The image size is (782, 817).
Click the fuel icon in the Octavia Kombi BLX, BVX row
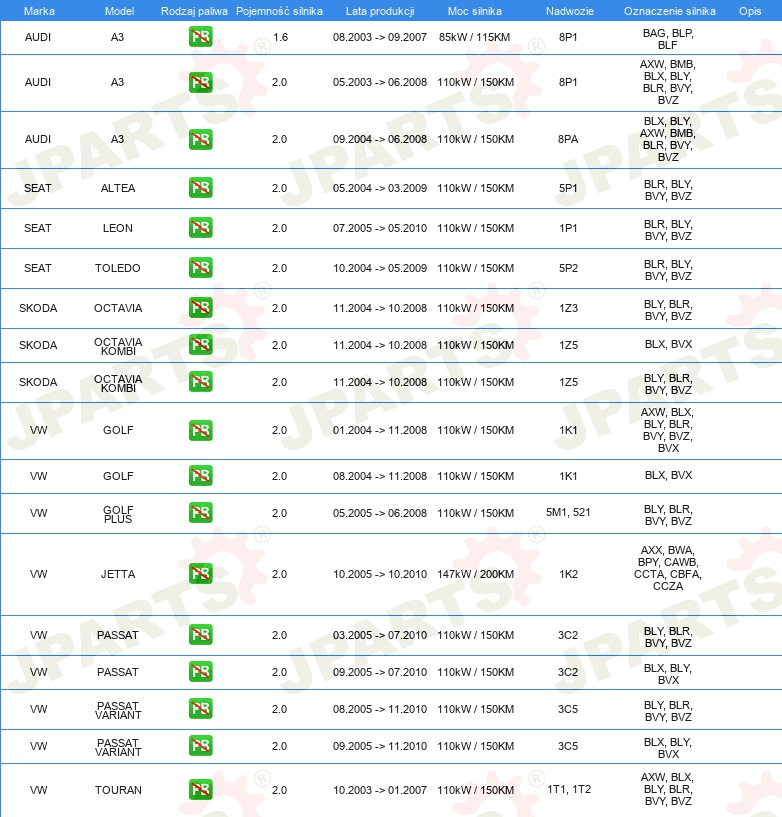point(201,344)
